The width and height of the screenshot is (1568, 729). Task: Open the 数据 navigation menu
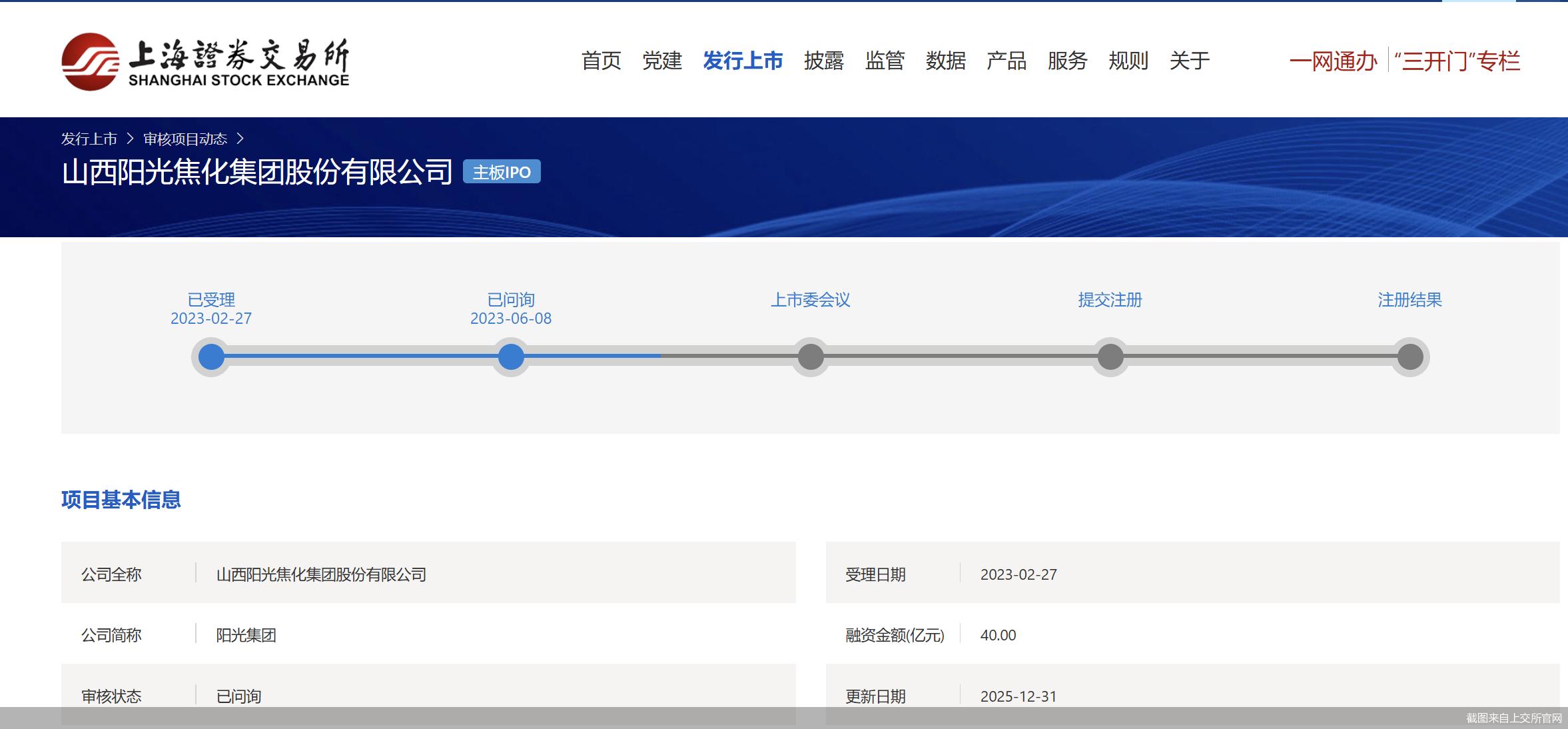945,61
